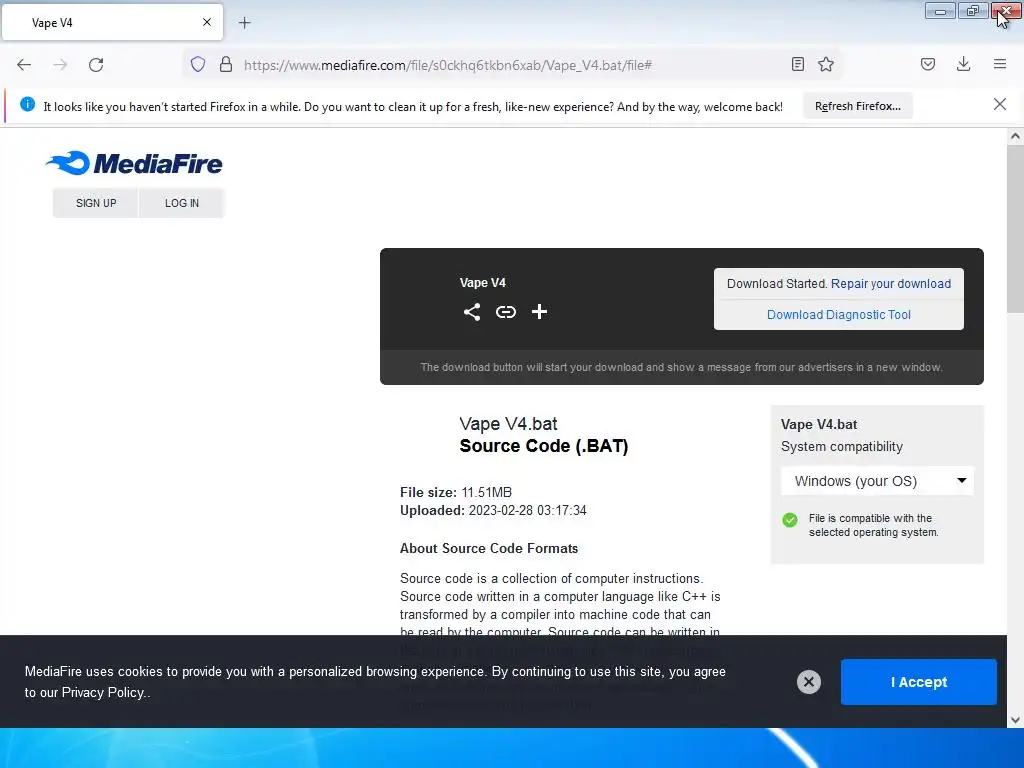Screen dimensions: 1024x768
Task: Expand the Windows (your OS) dropdown
Action: click(x=877, y=481)
